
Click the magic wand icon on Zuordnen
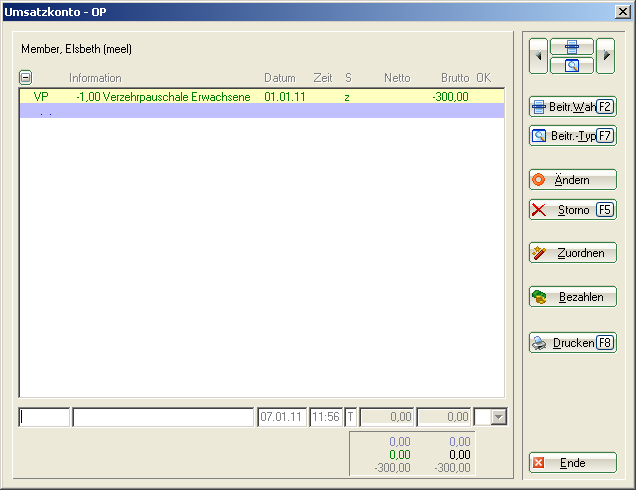point(539,253)
